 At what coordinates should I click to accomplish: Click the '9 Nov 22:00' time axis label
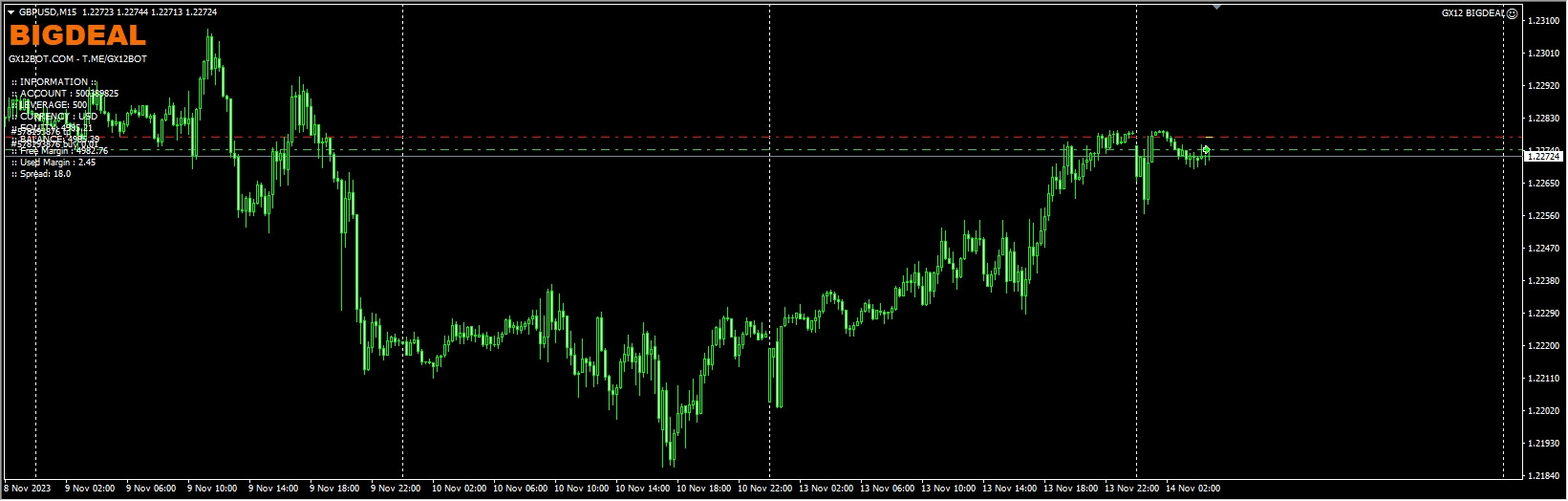click(396, 489)
